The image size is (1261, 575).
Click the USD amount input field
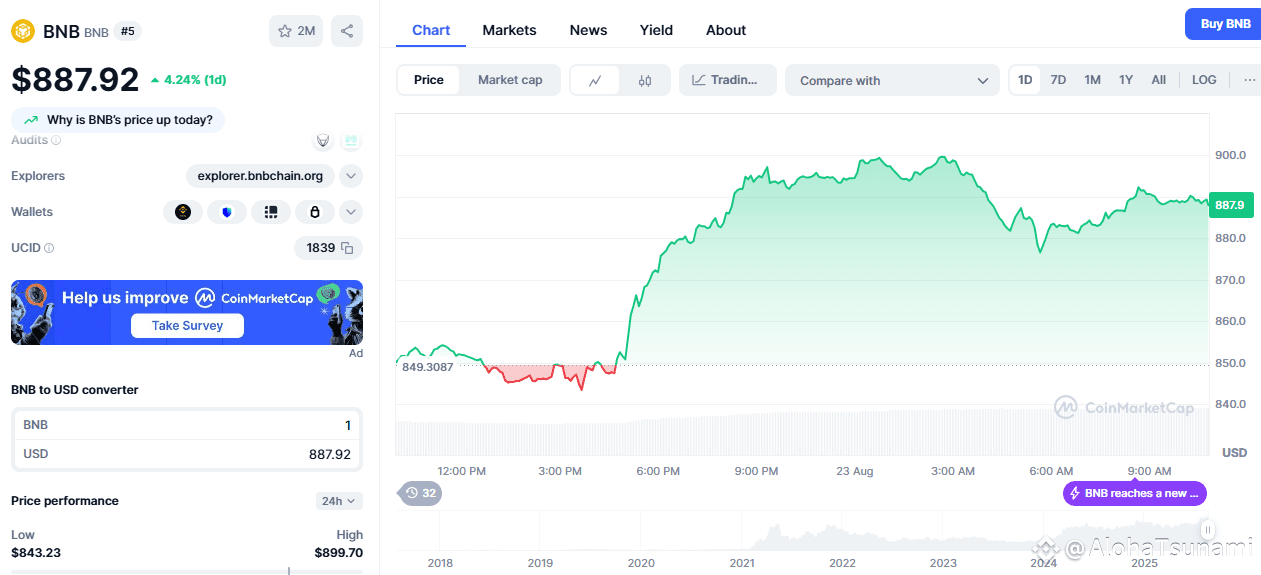coord(187,454)
